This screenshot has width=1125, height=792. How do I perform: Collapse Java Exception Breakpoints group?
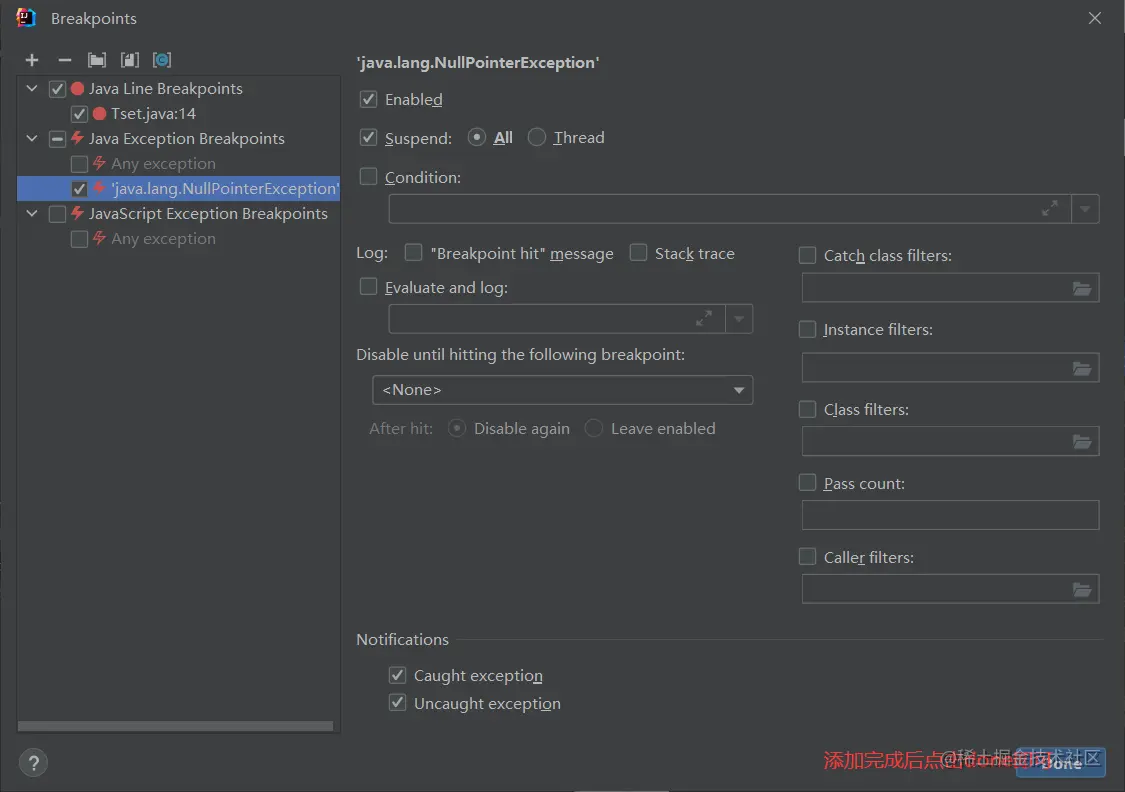point(32,138)
